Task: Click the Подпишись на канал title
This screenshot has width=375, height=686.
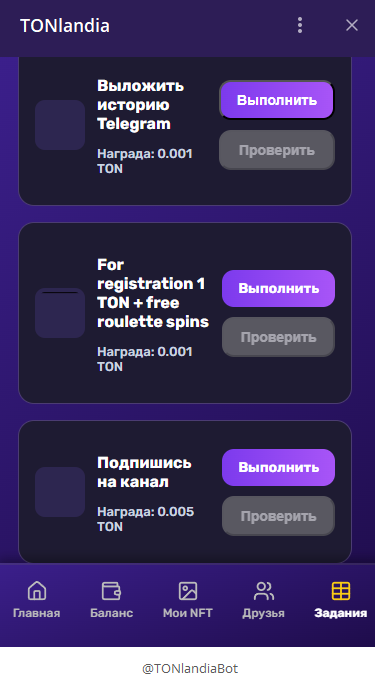Action: [144, 472]
